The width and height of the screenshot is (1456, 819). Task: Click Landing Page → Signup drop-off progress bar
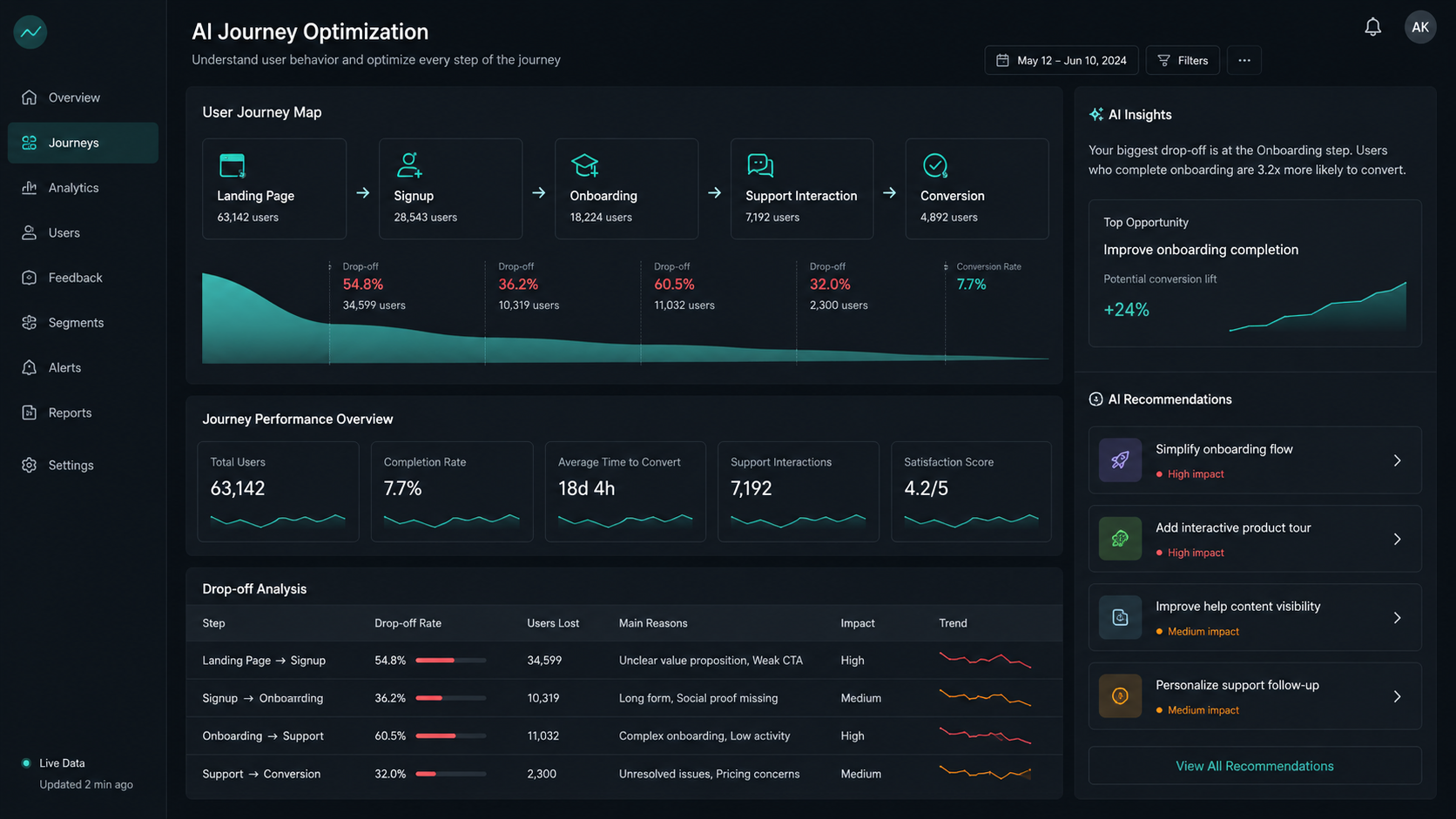(x=450, y=661)
